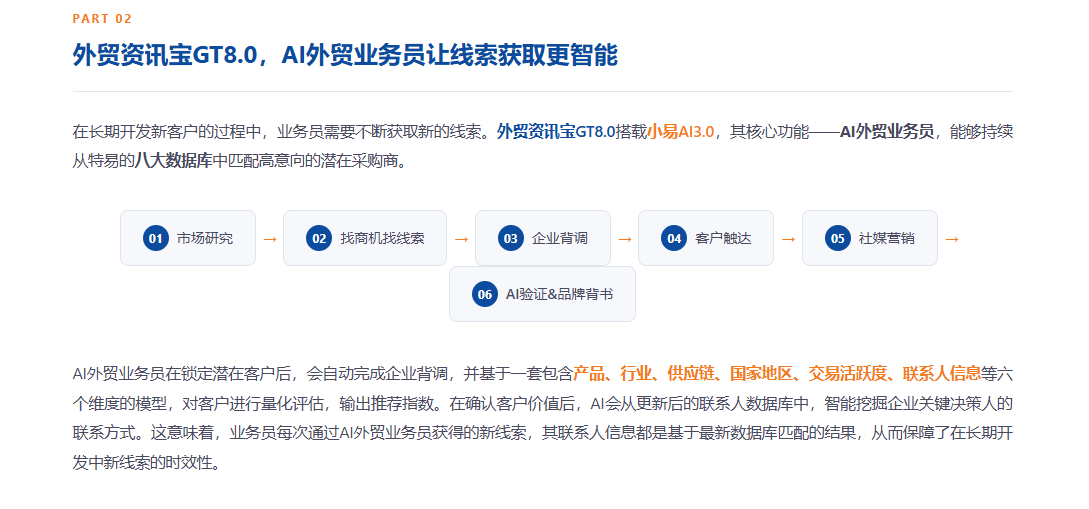The width and height of the screenshot is (1089, 509).
Task: Click the PART 02 orange label
Action: tap(102, 19)
